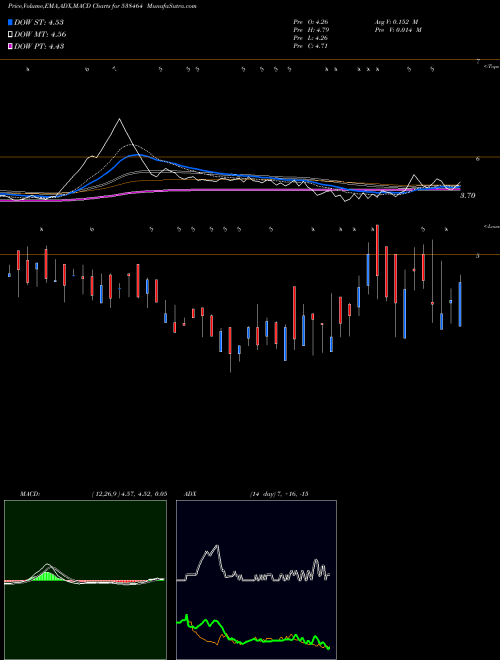The width and height of the screenshot is (500, 660).
Task: Click the 'MACD:' panel heading
Action: click(30, 494)
